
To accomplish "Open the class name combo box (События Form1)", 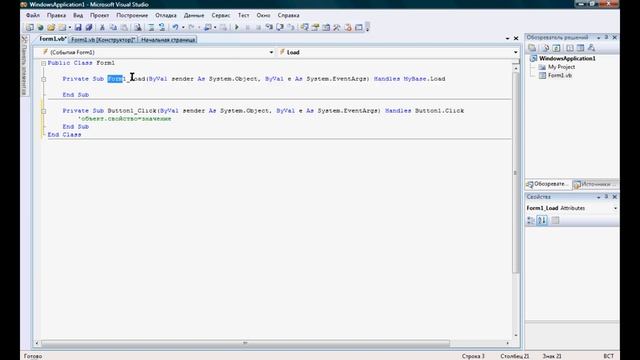I will 158,52.
